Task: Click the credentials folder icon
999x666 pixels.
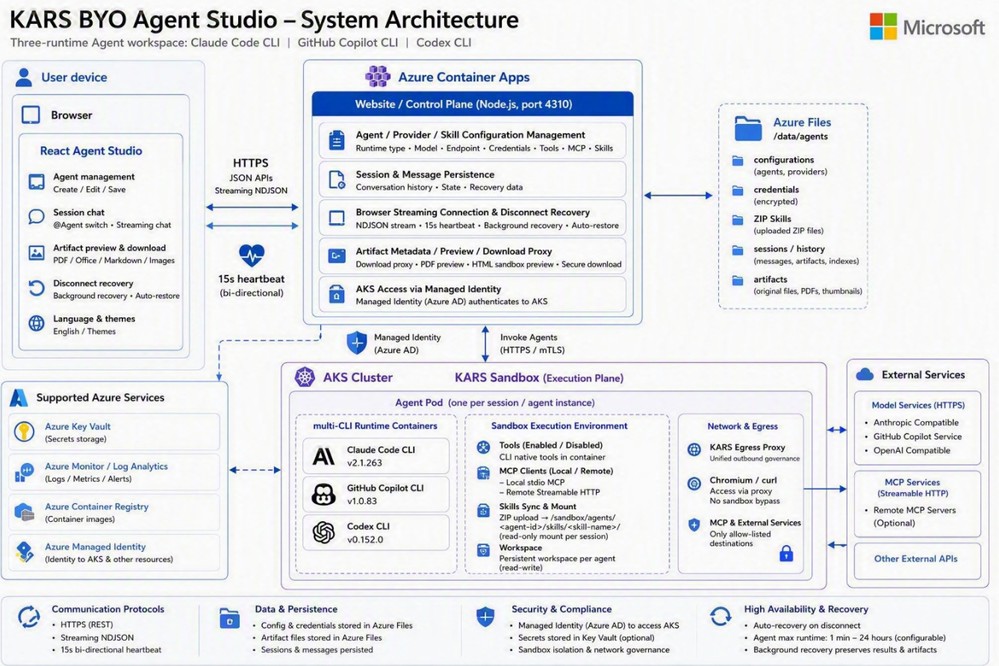Action: [738, 191]
